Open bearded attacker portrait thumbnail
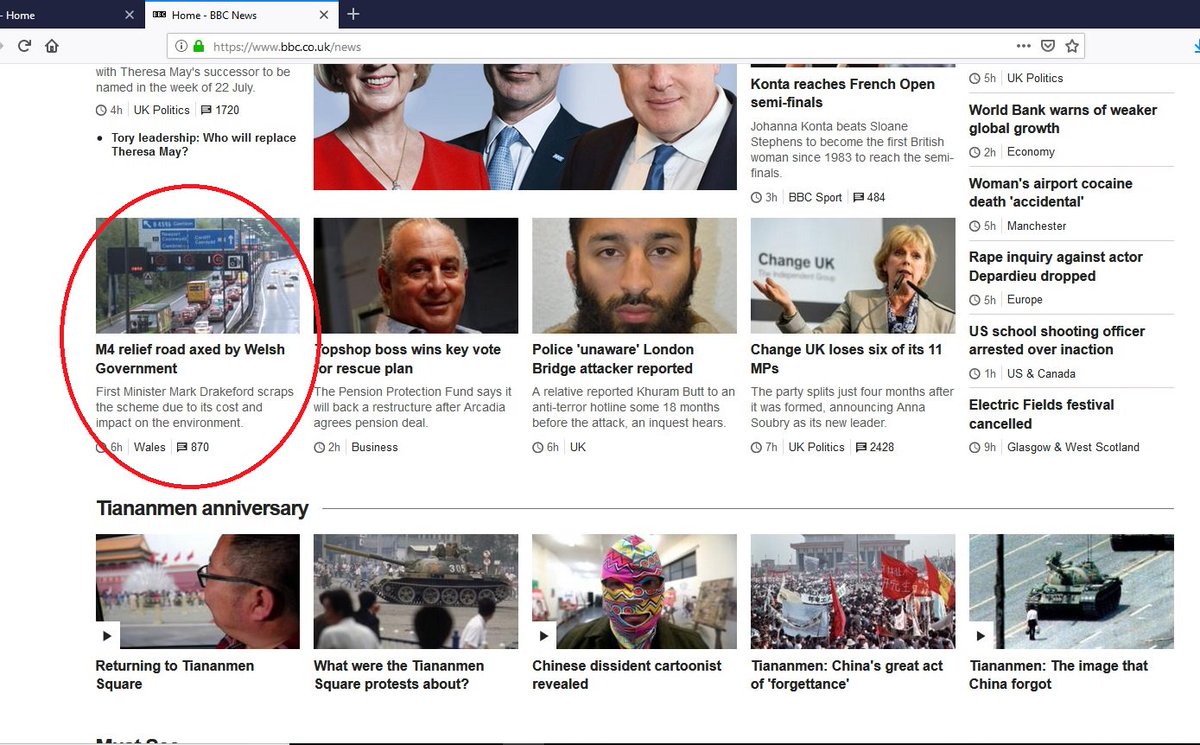 point(634,276)
